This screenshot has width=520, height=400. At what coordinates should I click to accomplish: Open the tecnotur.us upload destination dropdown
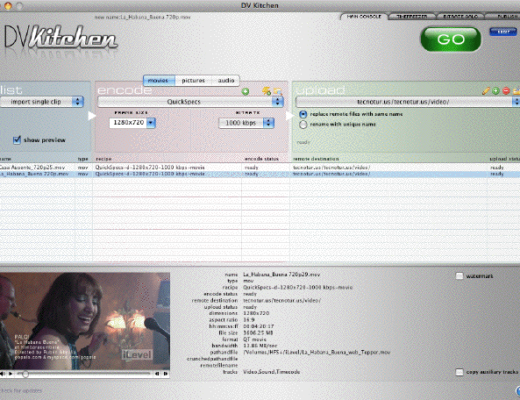(407, 102)
